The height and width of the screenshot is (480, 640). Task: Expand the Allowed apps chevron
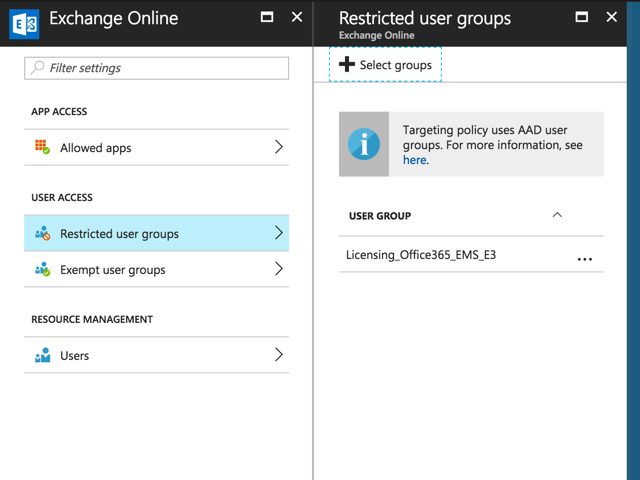pos(279,147)
